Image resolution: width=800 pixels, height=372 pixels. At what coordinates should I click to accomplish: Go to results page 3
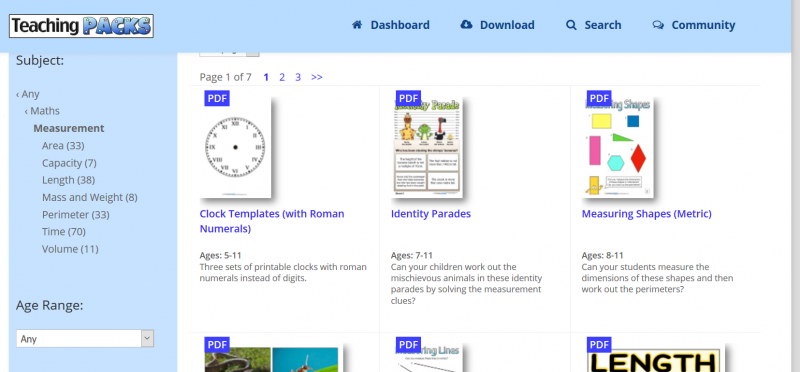[x=298, y=77]
